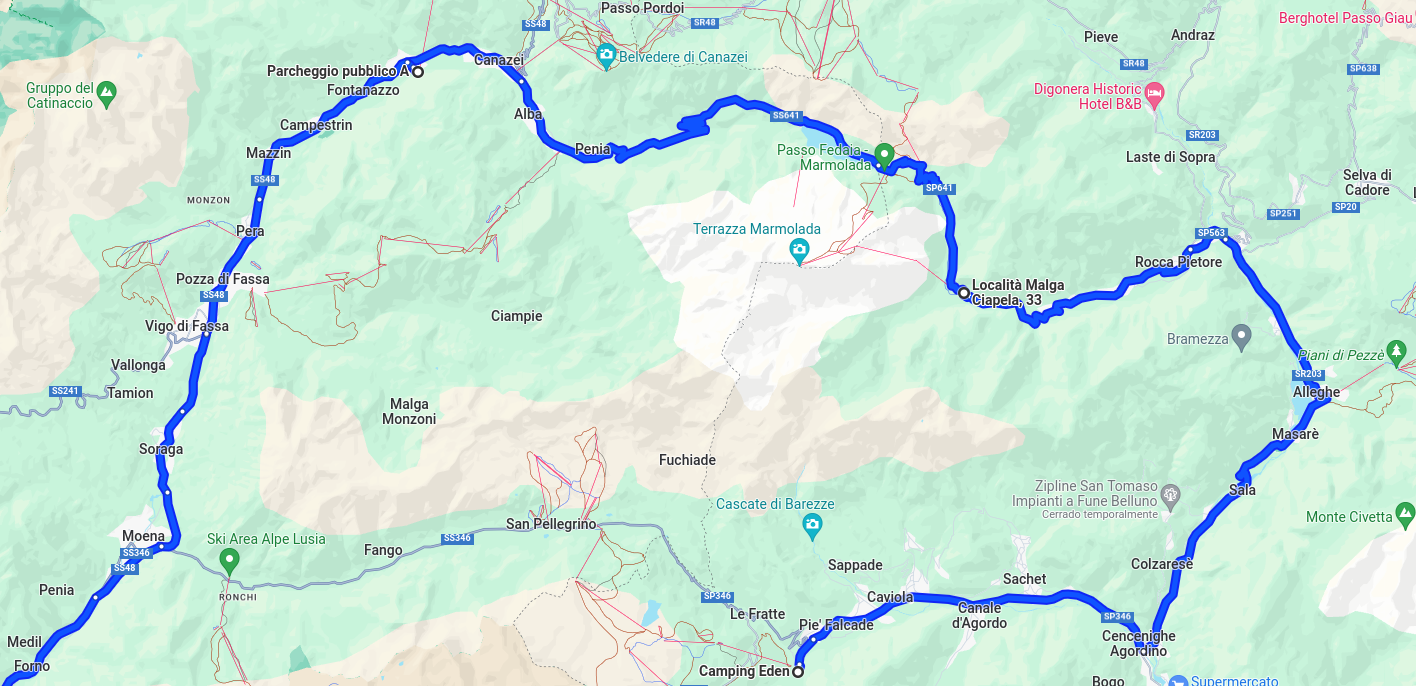
Task: Select the Zipline San Tomaso marker icon
Action: (x=1172, y=495)
